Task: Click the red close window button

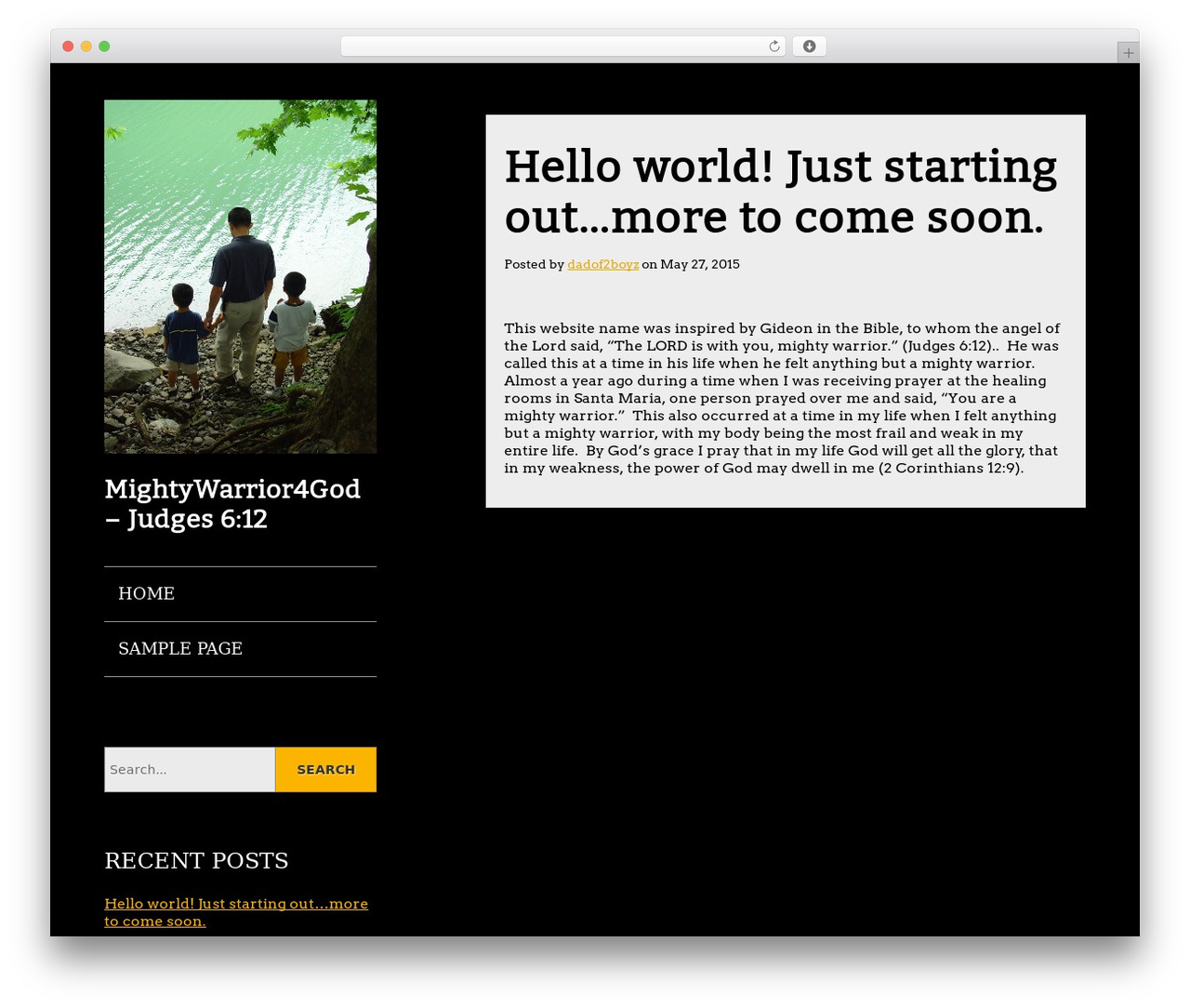Action: 68,46
